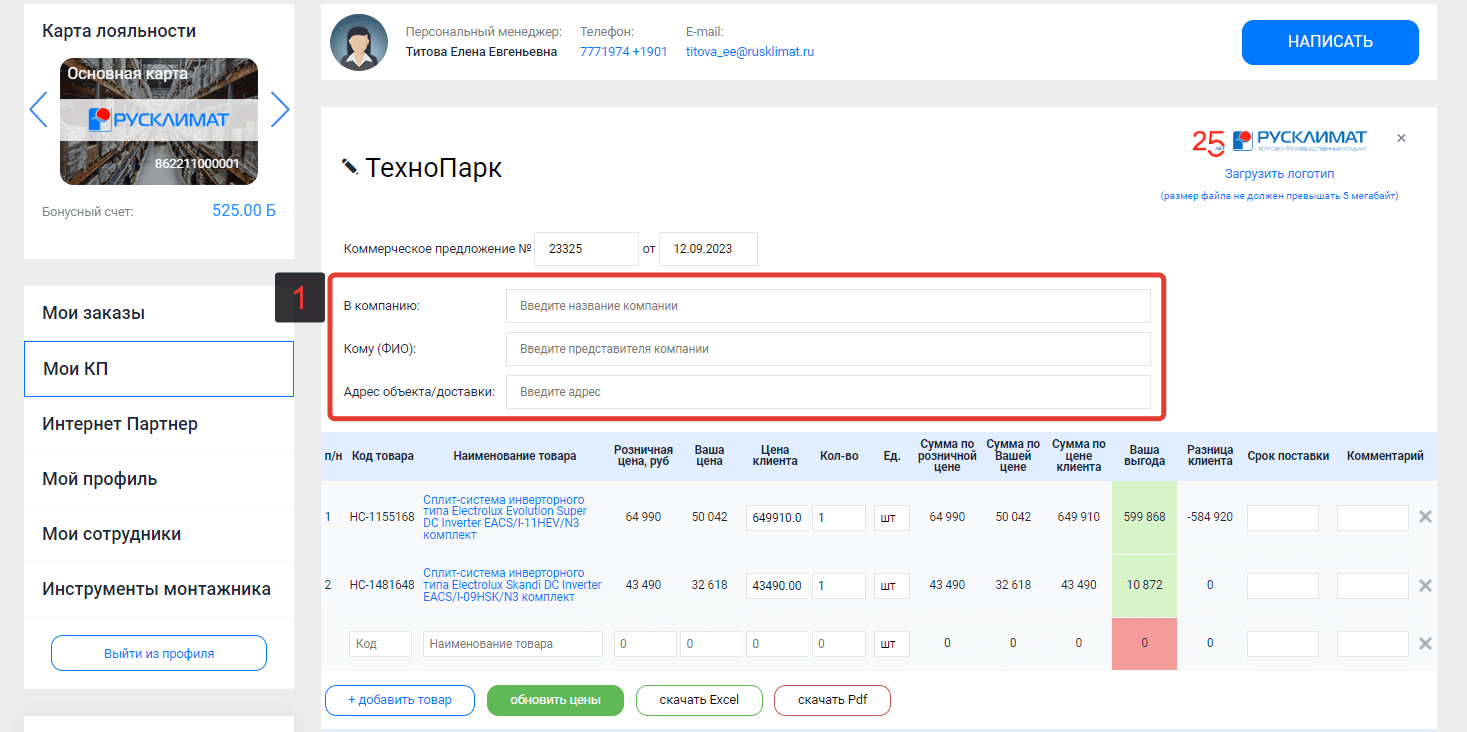Focus the date field 12.09.2023
The width and height of the screenshot is (1467, 732).
pos(708,249)
